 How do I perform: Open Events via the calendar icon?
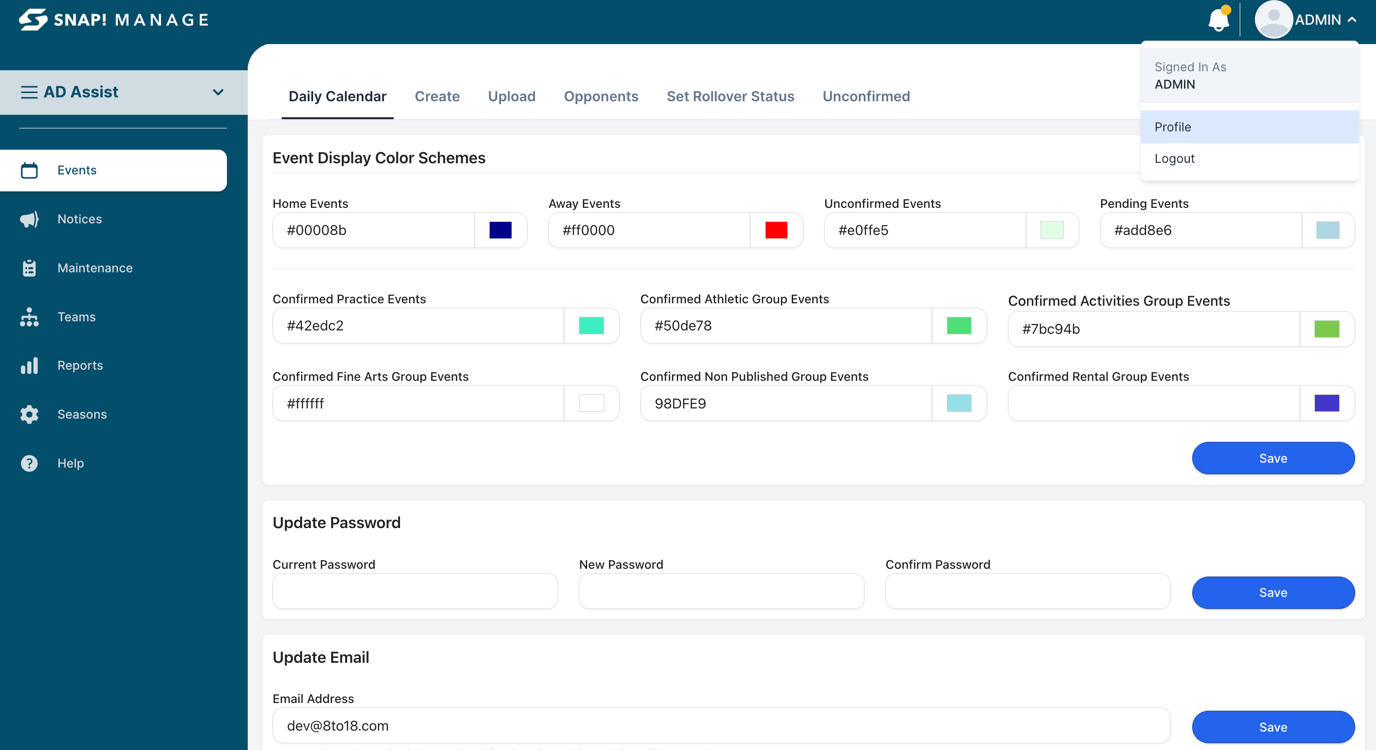click(30, 171)
